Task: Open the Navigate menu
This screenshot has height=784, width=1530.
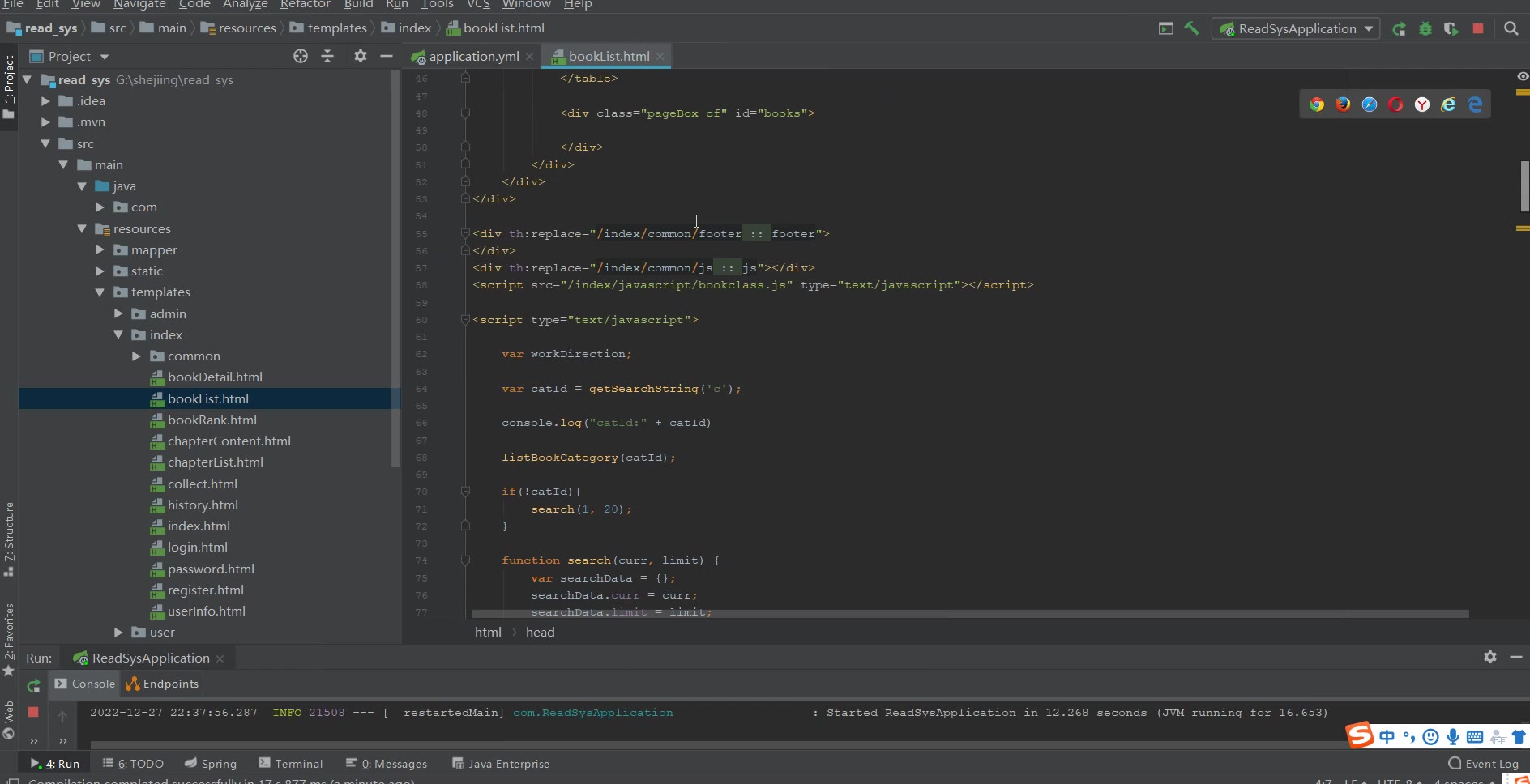Action: 139,4
